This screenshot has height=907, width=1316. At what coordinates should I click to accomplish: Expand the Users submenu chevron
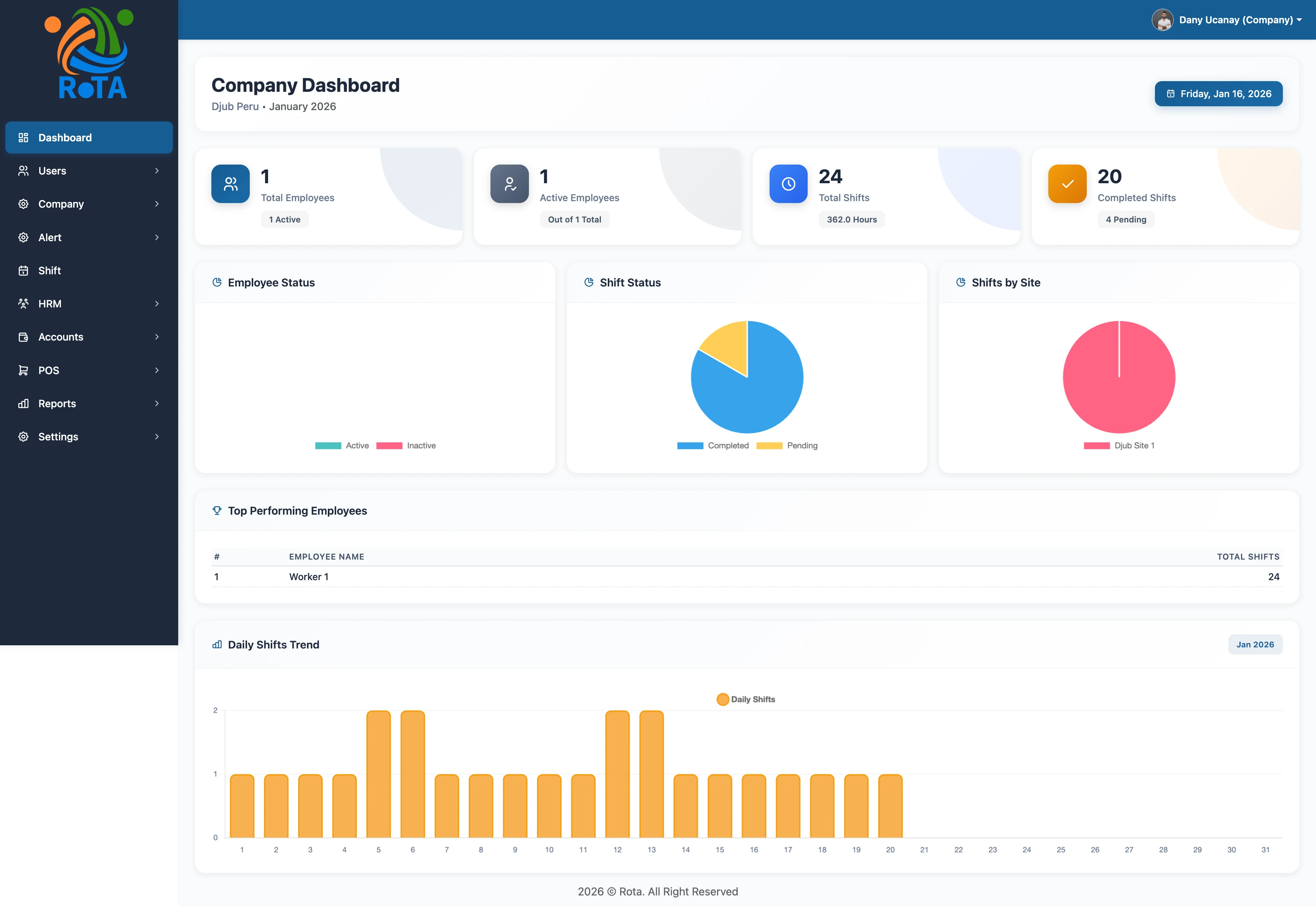click(x=157, y=171)
